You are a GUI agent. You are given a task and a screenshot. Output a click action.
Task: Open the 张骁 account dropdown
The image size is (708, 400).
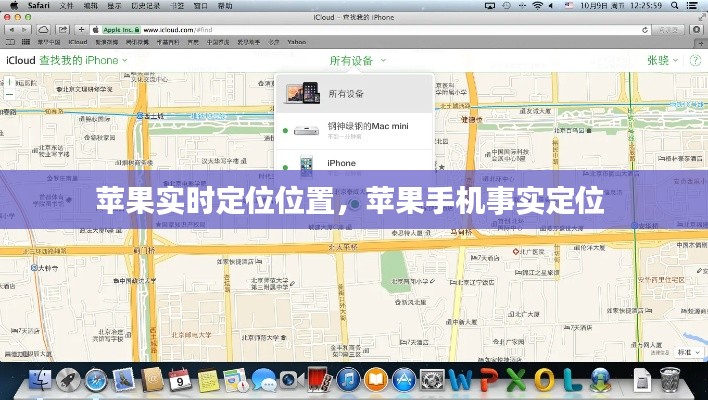click(x=661, y=60)
